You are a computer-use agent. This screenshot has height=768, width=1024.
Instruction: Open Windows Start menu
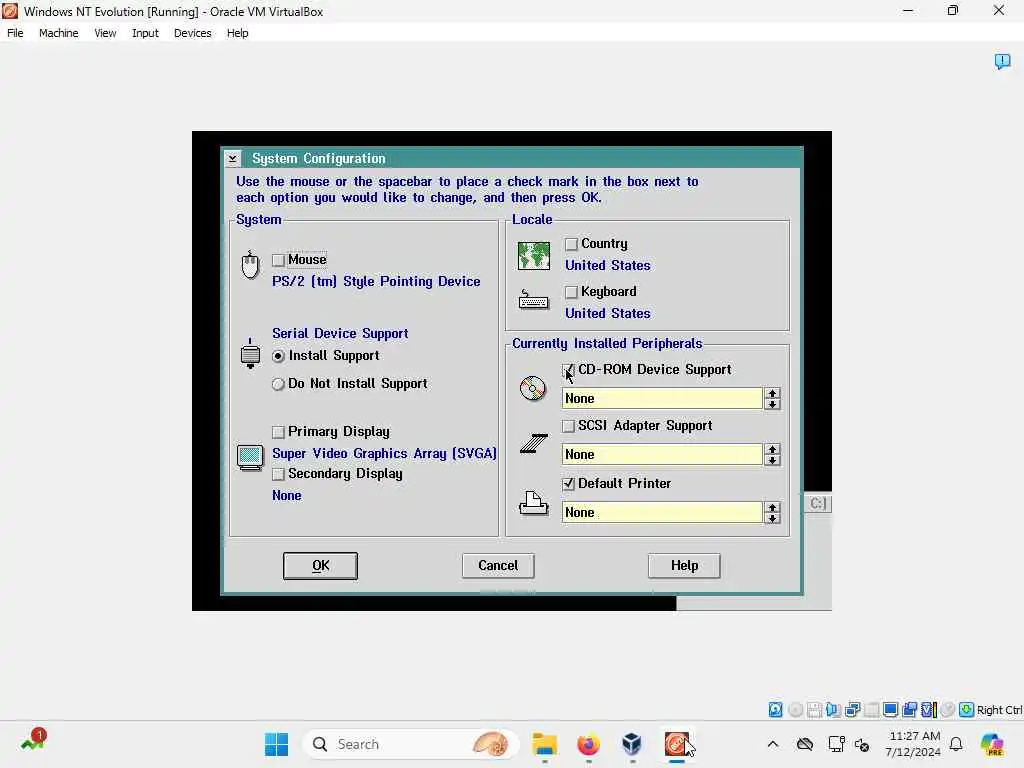click(276, 744)
